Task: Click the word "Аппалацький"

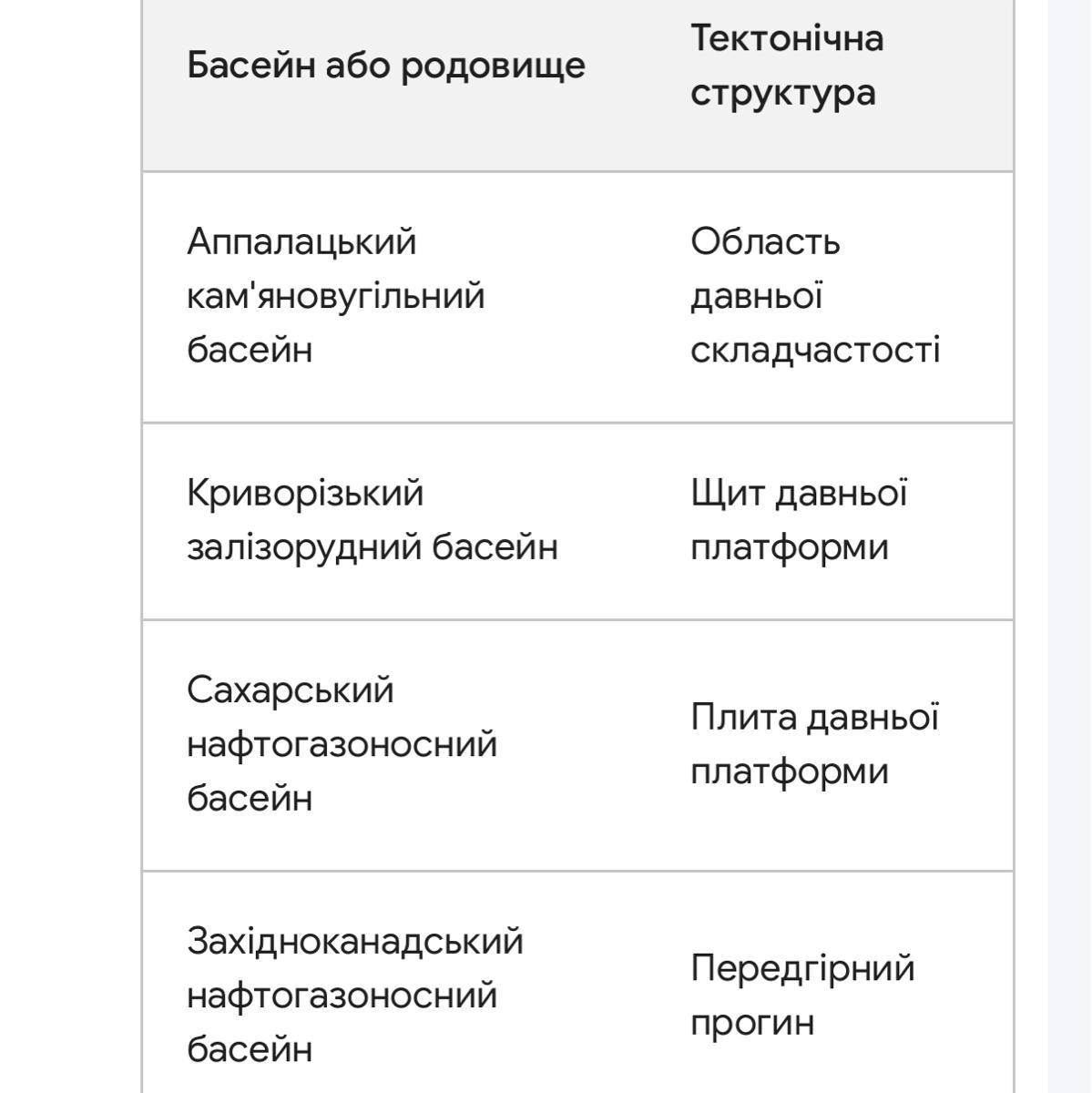Action: tap(301, 242)
